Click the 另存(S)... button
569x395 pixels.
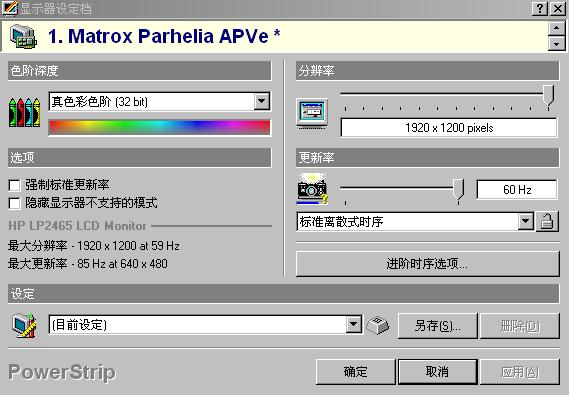coord(438,326)
